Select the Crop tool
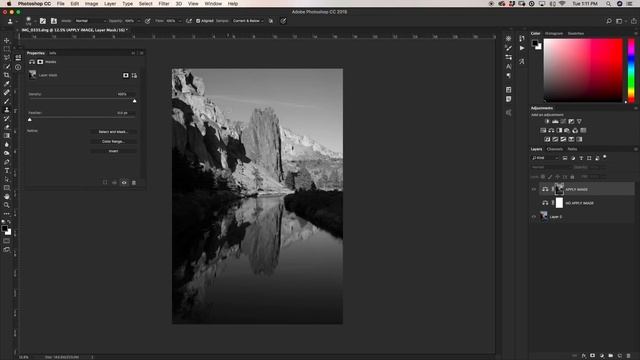640x360 pixels. click(7, 75)
